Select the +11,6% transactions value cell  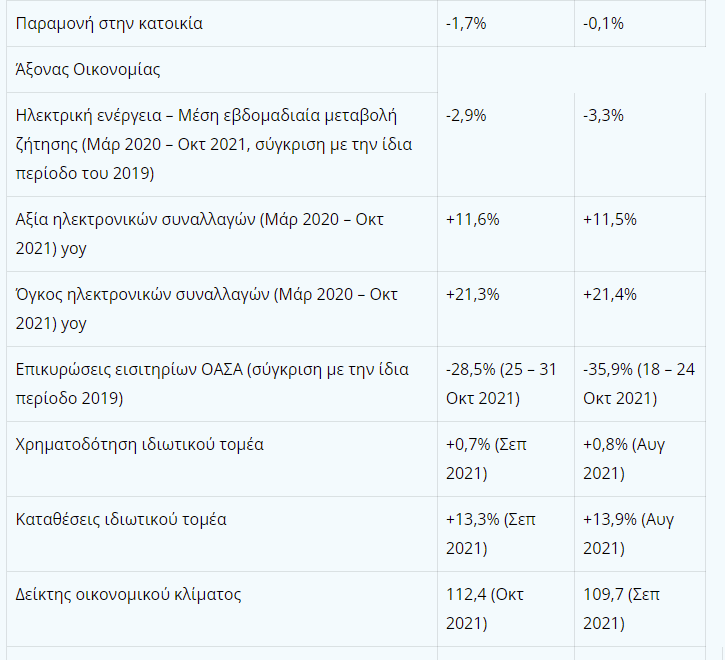(x=473, y=219)
